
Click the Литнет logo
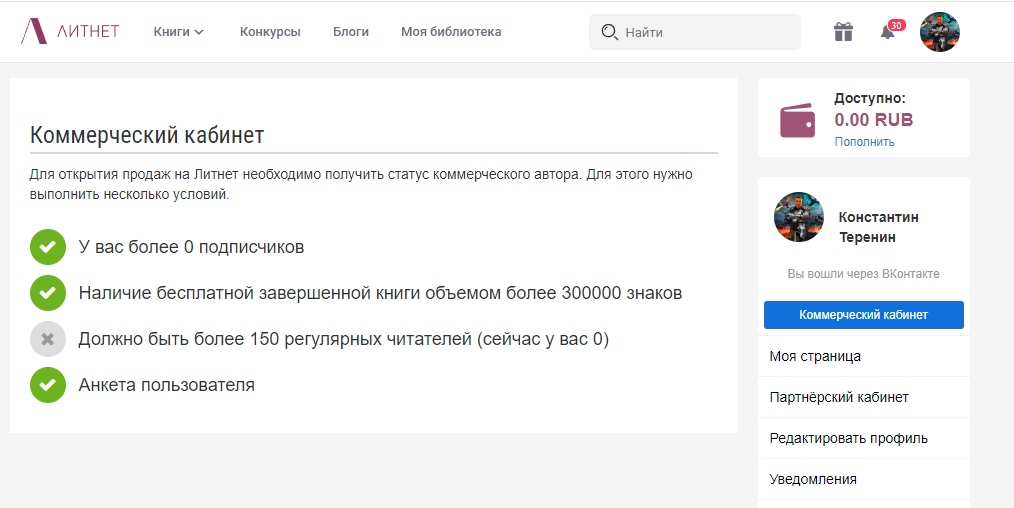70,31
